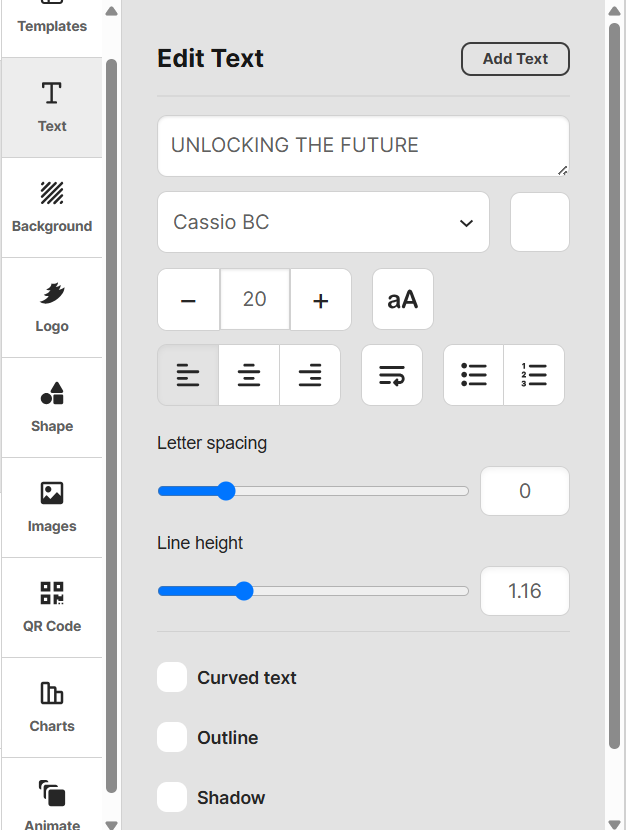Viewport: 626px width, 830px height.
Task: Toggle text wrap icon
Action: (392, 375)
